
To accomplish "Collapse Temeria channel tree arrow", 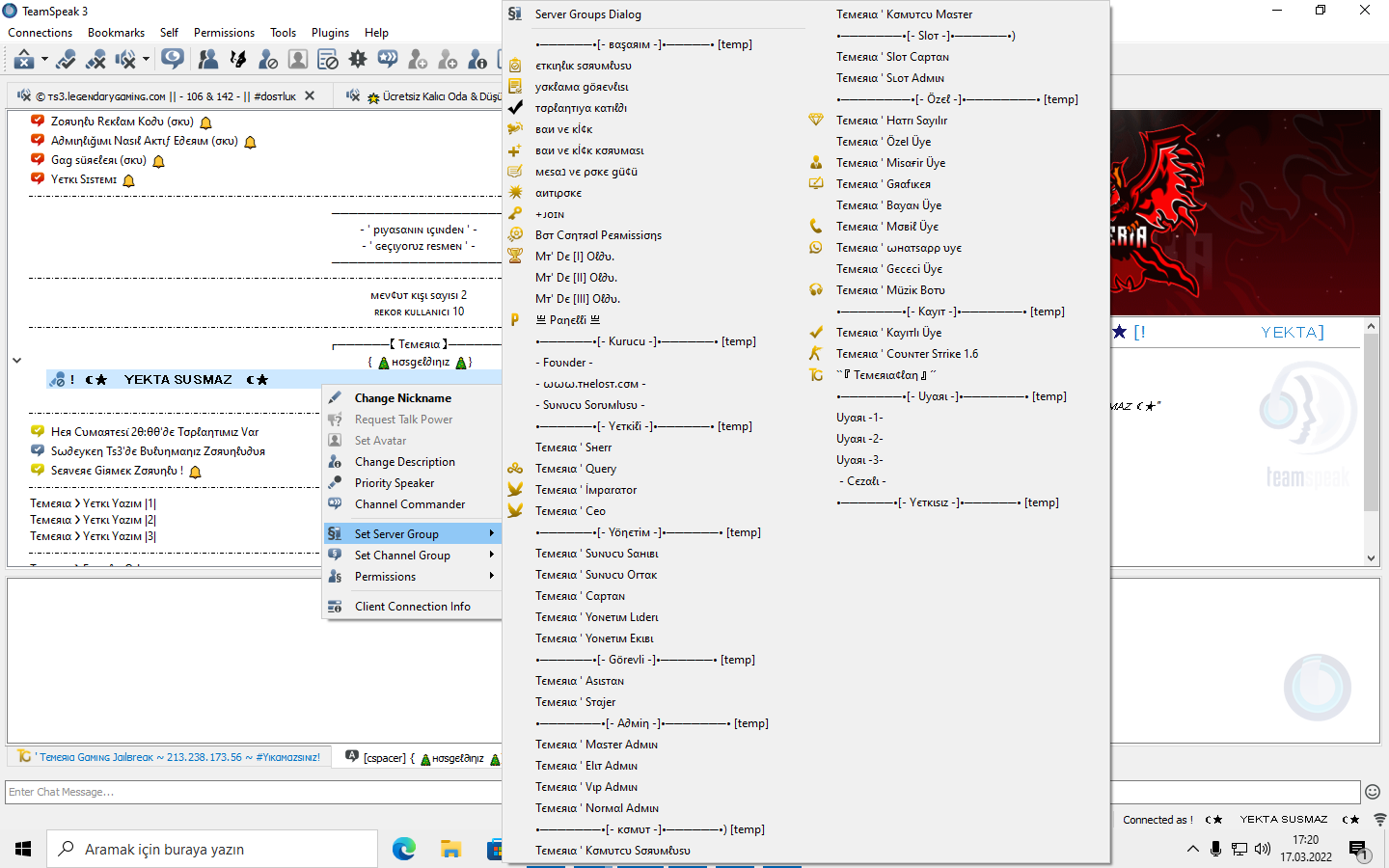I will click(16, 361).
